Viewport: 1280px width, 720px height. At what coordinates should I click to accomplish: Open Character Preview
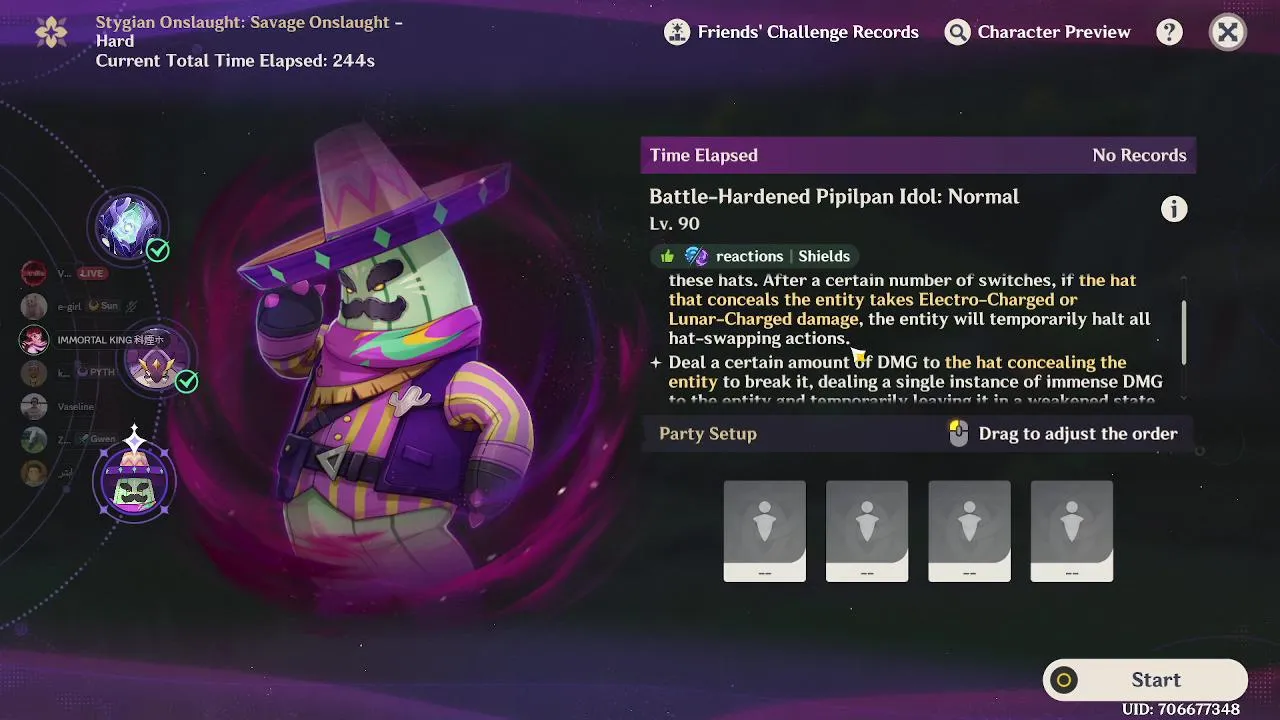click(x=1037, y=32)
